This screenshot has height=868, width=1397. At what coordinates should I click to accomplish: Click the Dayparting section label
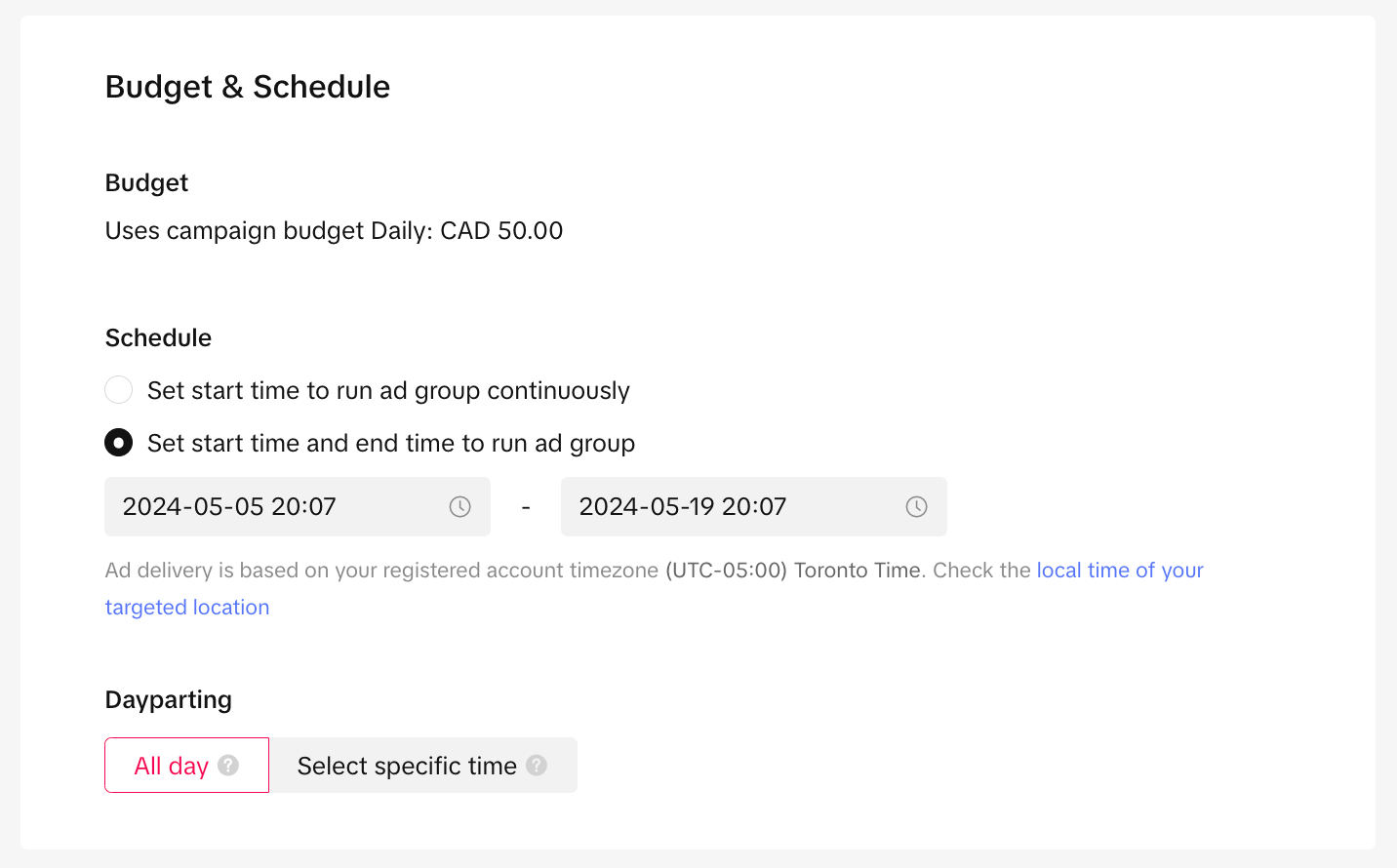(x=169, y=700)
